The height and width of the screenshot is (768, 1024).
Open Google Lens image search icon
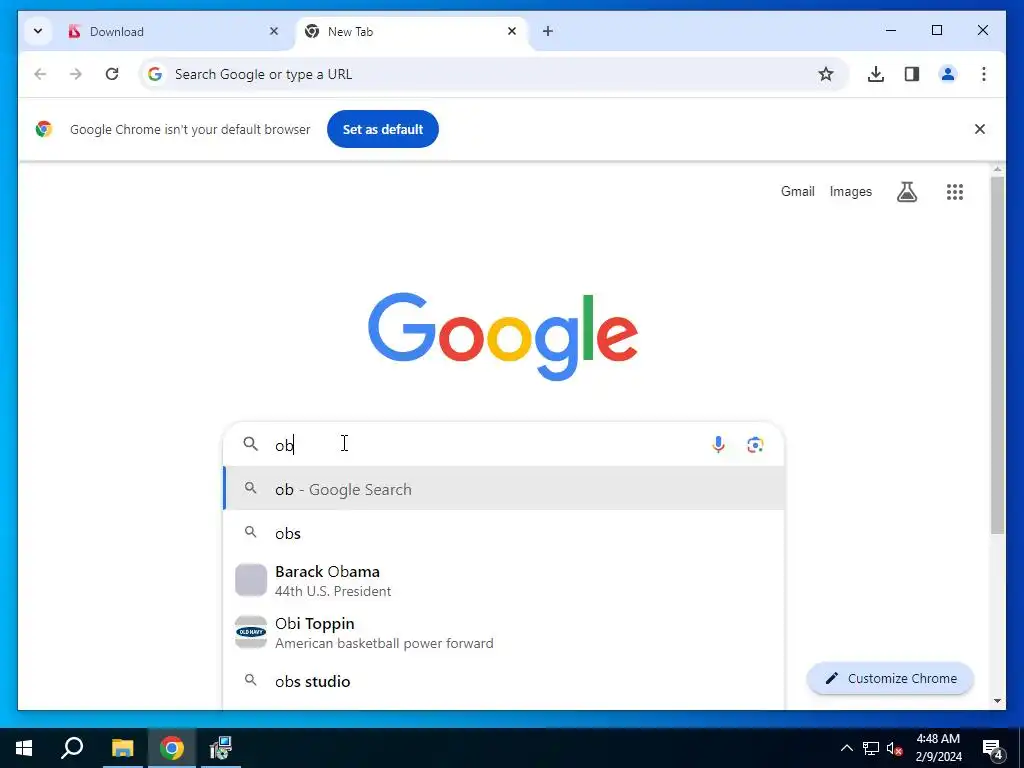pos(755,445)
